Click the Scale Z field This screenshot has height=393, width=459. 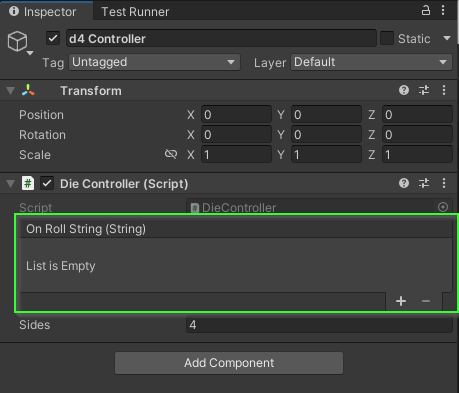coord(417,155)
